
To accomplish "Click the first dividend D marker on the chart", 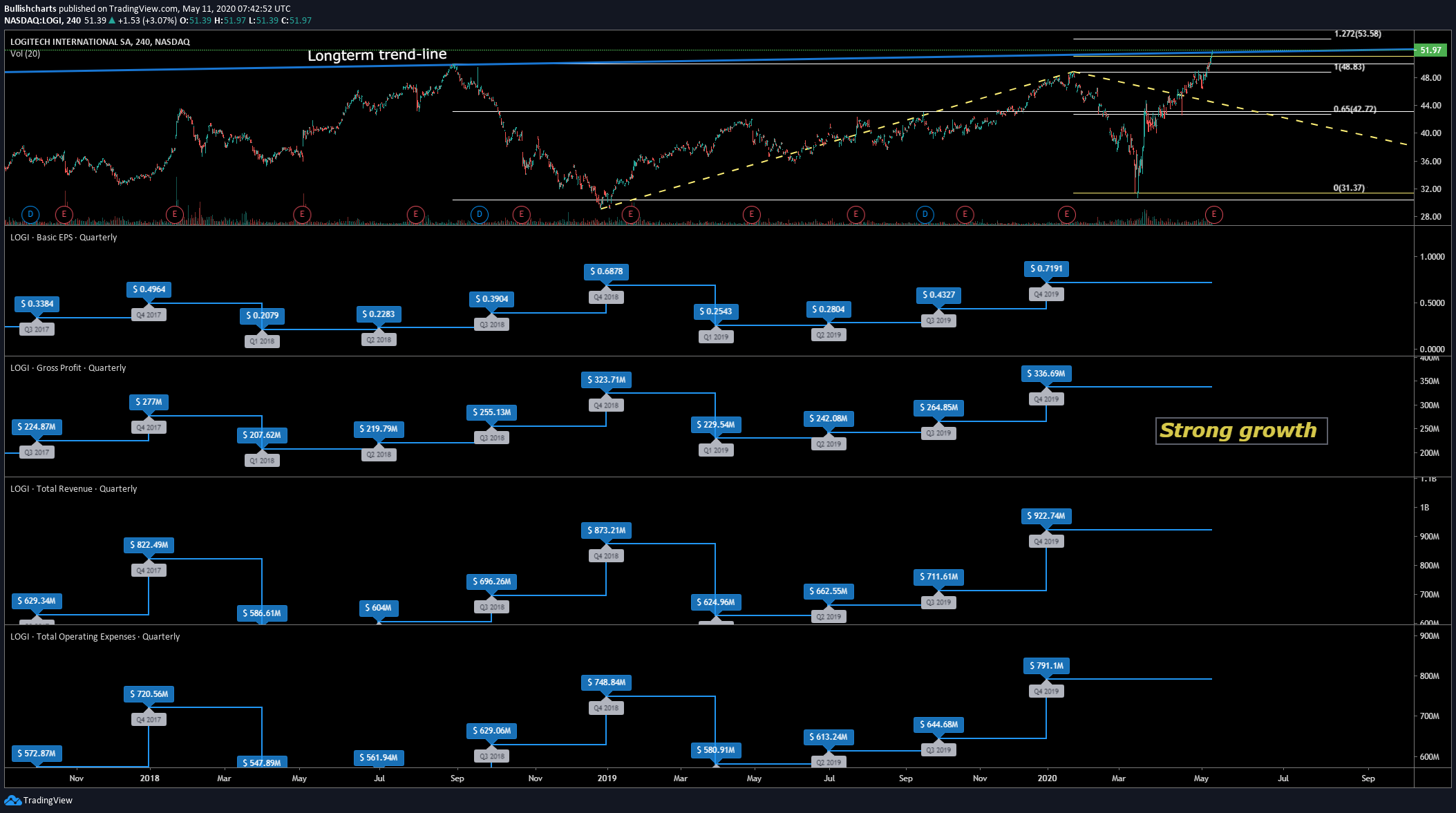I will pyautogui.click(x=30, y=215).
